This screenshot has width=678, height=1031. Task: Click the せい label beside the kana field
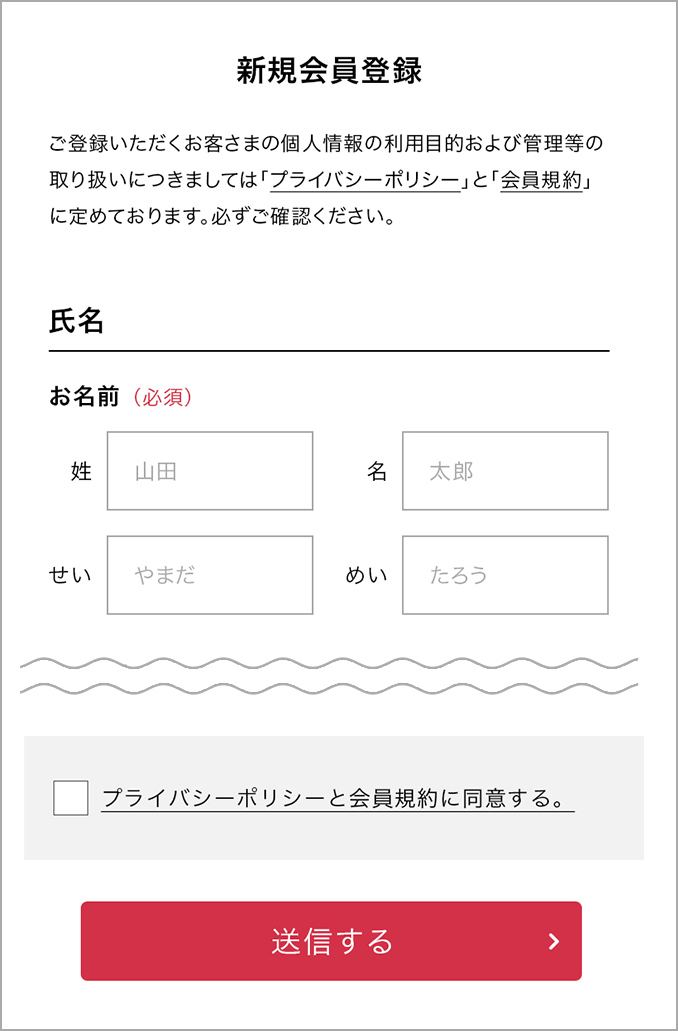tap(70, 576)
